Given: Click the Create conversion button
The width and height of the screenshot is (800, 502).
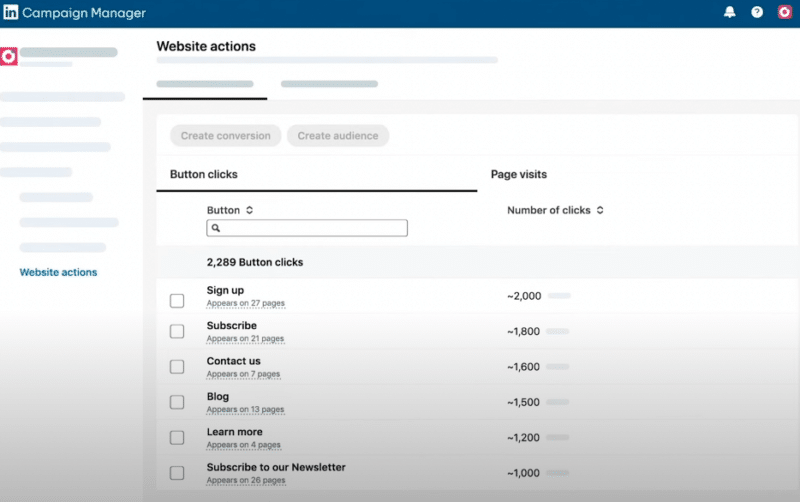Looking at the screenshot, I should click(x=226, y=136).
